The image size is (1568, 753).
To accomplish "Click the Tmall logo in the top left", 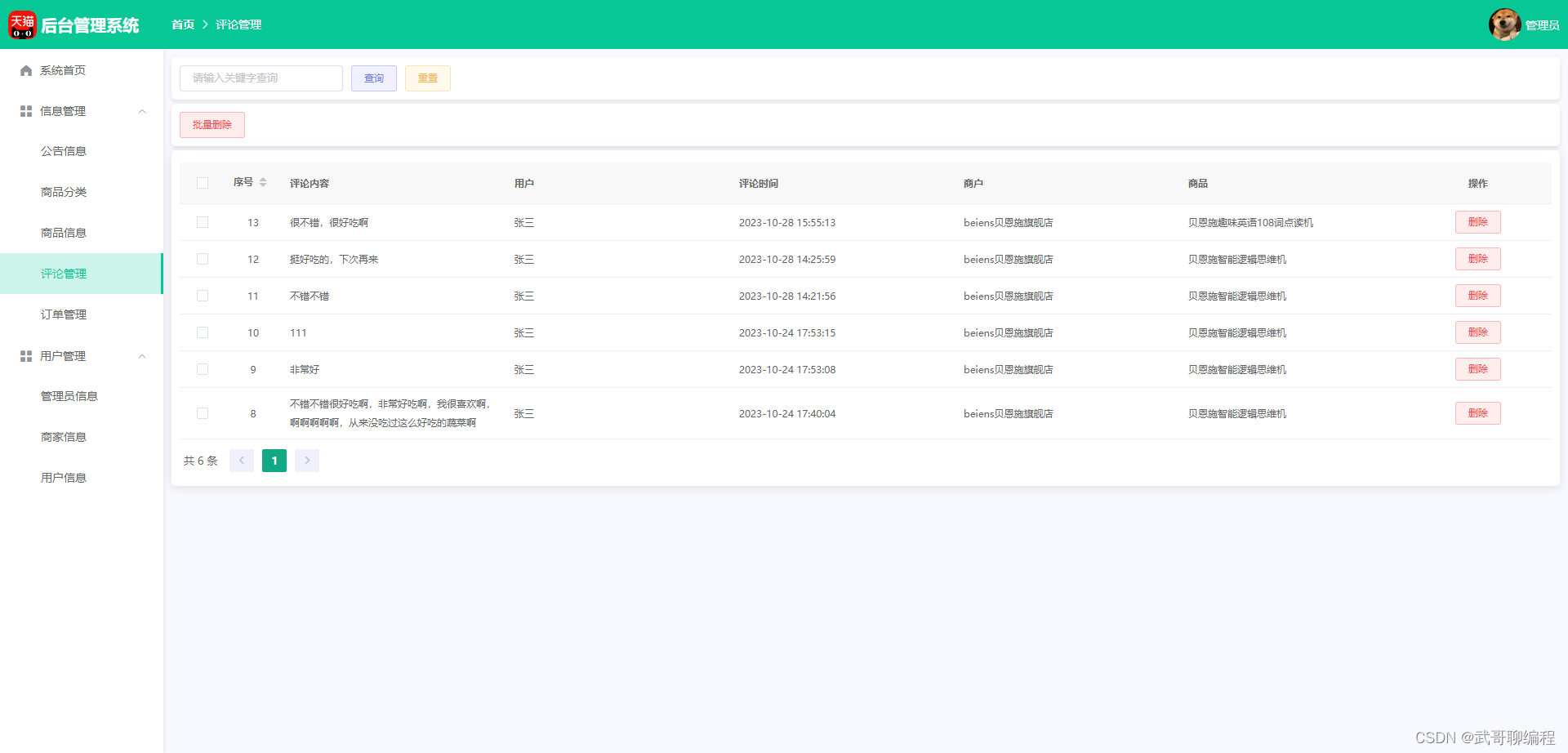I will click(x=21, y=25).
